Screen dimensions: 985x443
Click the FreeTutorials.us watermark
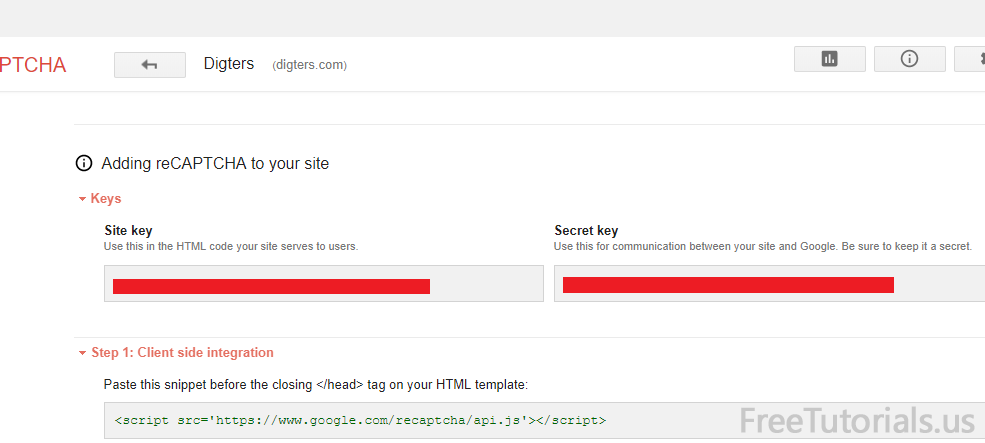coord(858,421)
